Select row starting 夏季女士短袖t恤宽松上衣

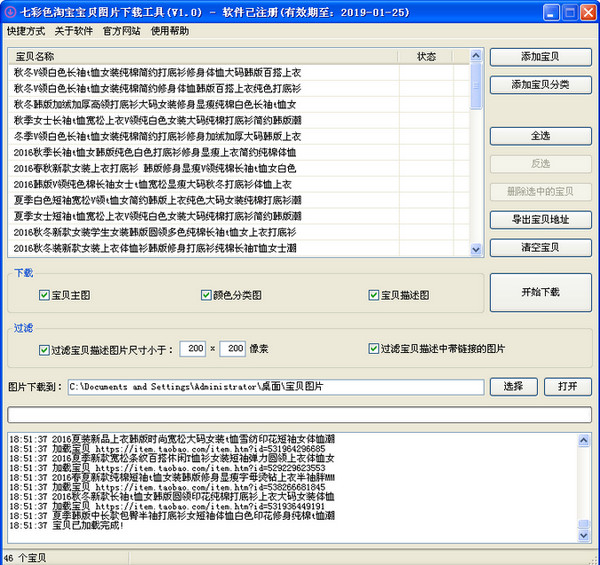point(239,216)
